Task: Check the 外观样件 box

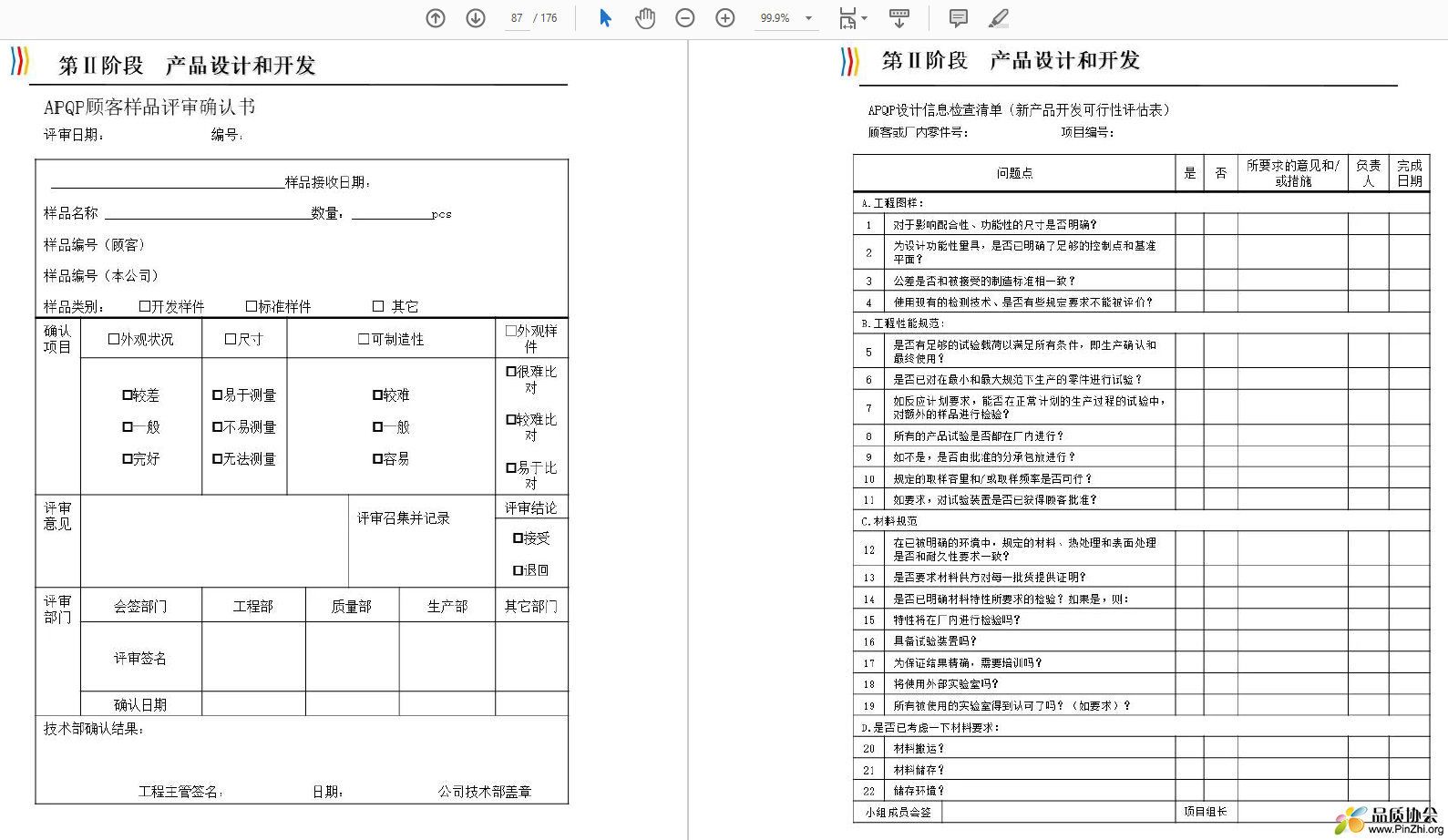Action: [x=511, y=331]
